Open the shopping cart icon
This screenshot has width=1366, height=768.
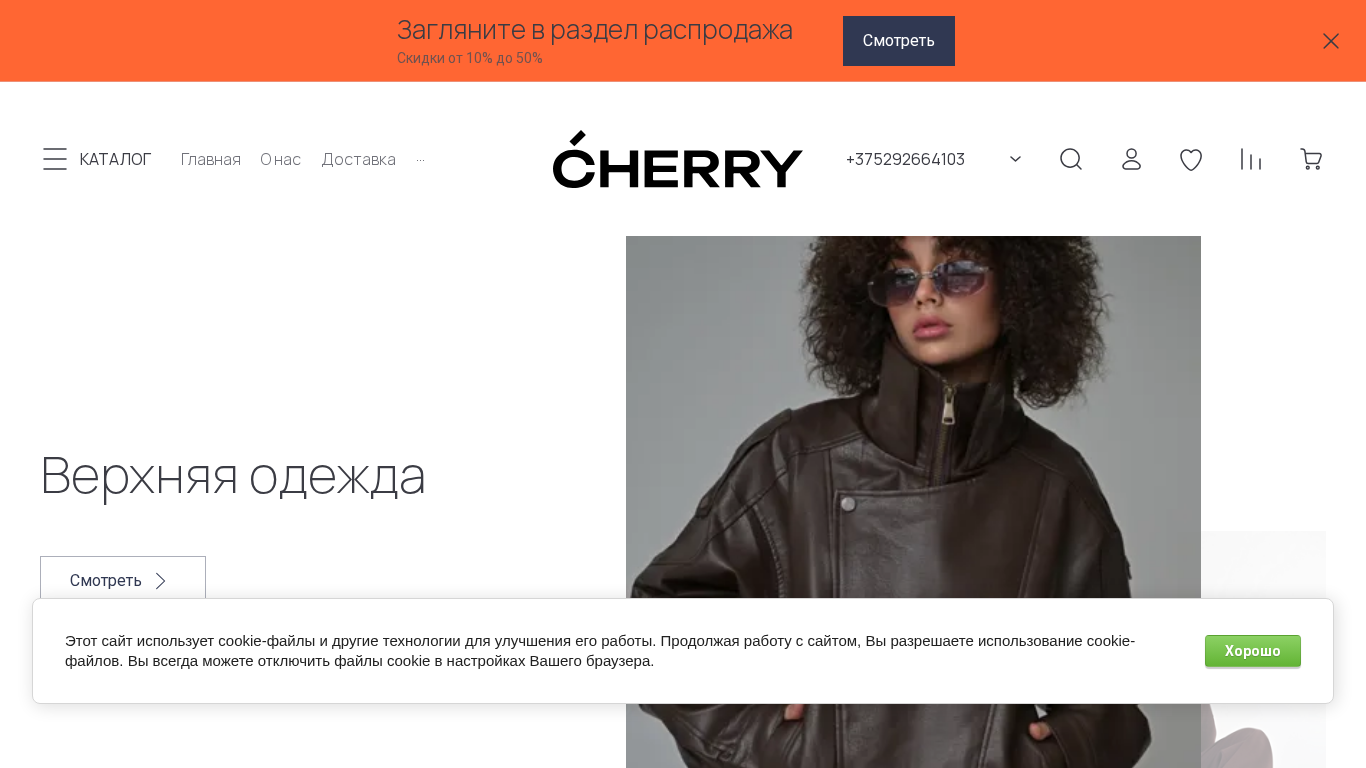pos(1311,159)
